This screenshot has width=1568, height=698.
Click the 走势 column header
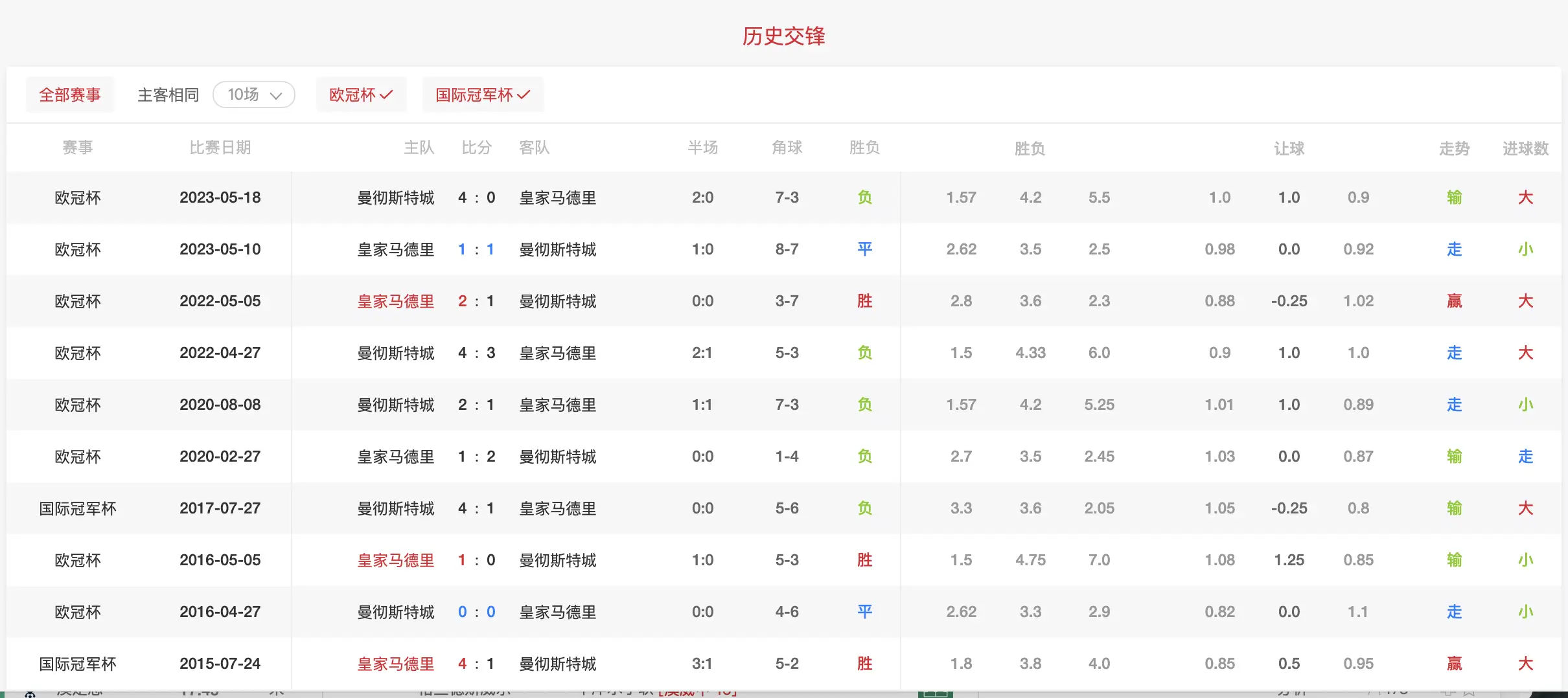click(x=1455, y=148)
